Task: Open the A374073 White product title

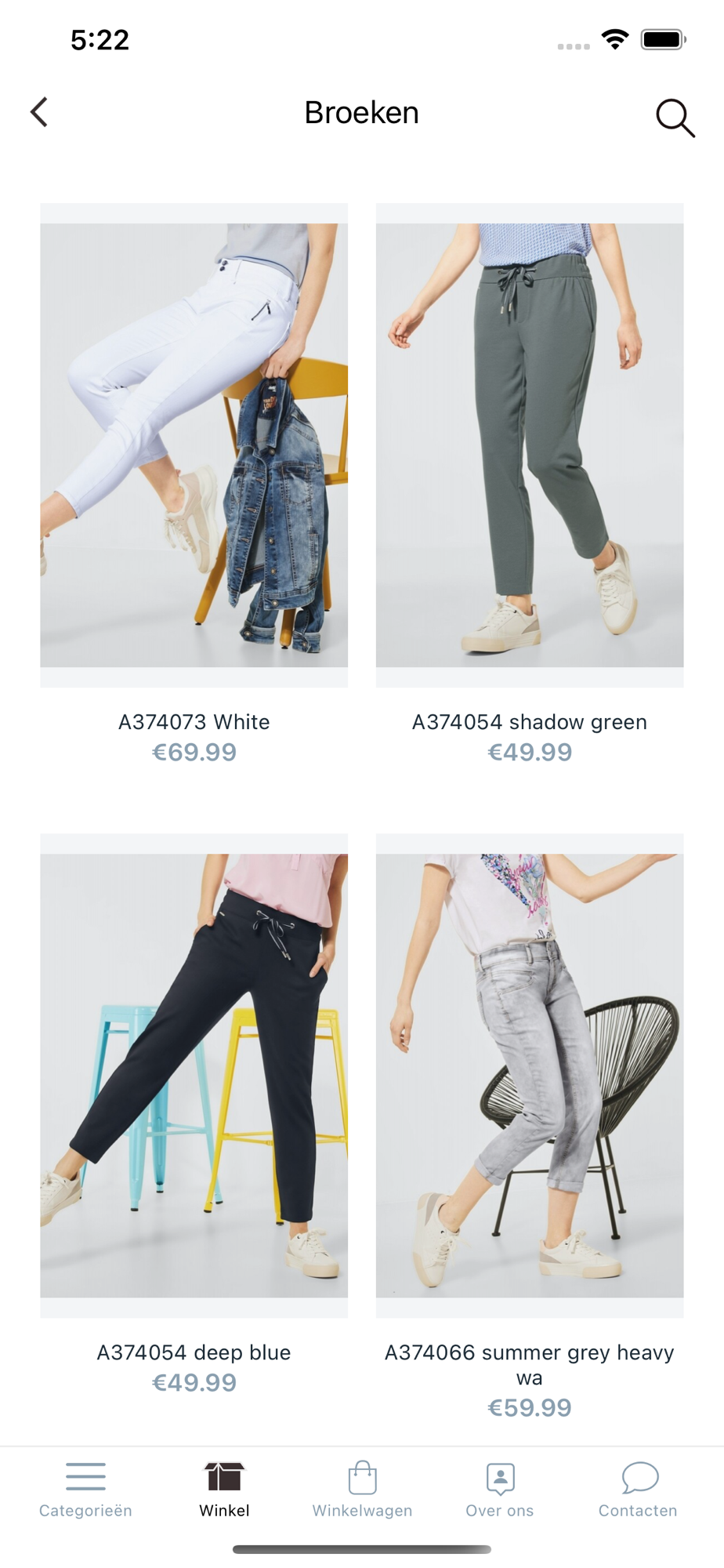Action: pyautogui.click(x=194, y=722)
